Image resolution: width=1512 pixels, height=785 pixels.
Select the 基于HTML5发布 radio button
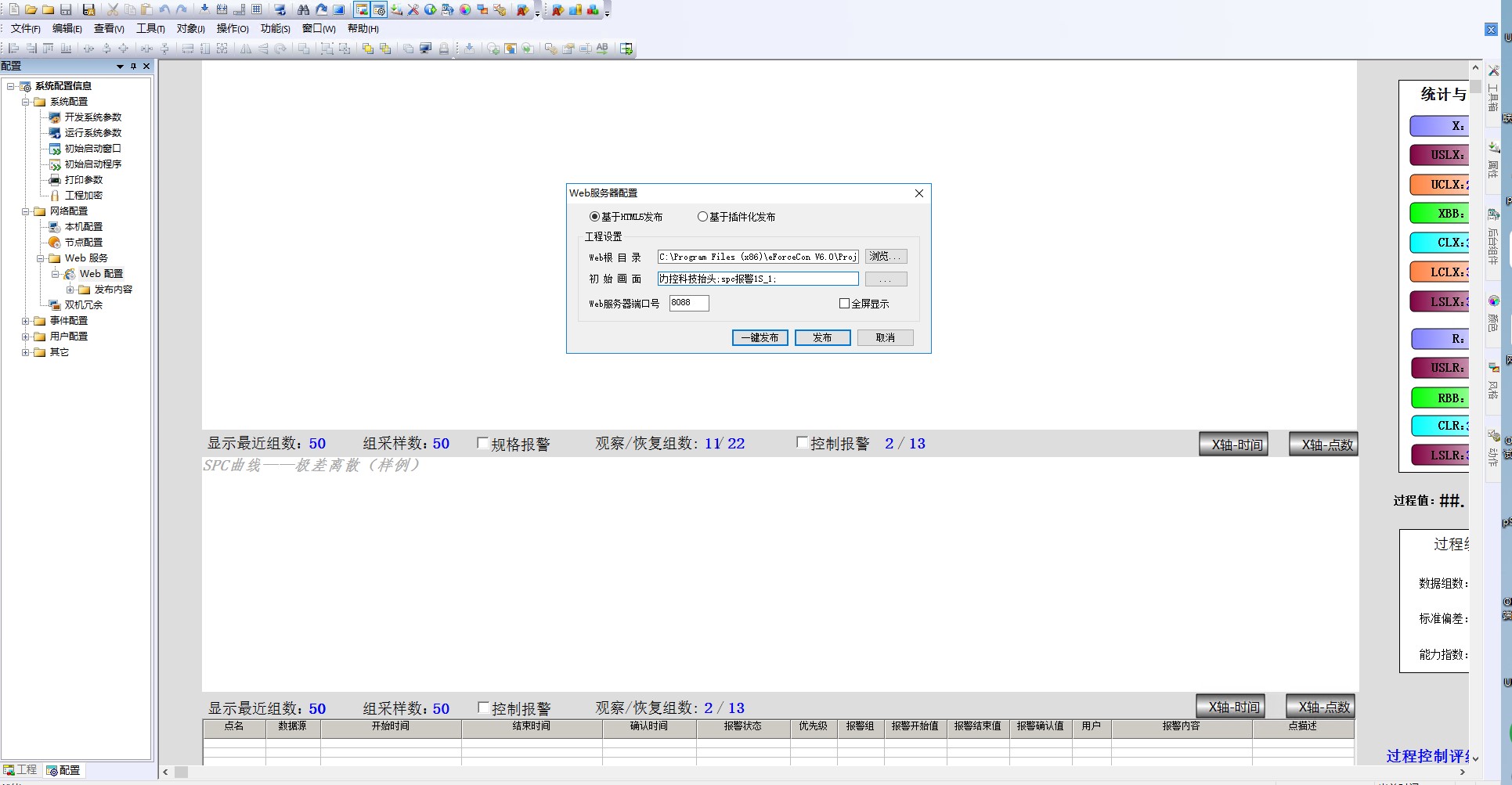(595, 217)
